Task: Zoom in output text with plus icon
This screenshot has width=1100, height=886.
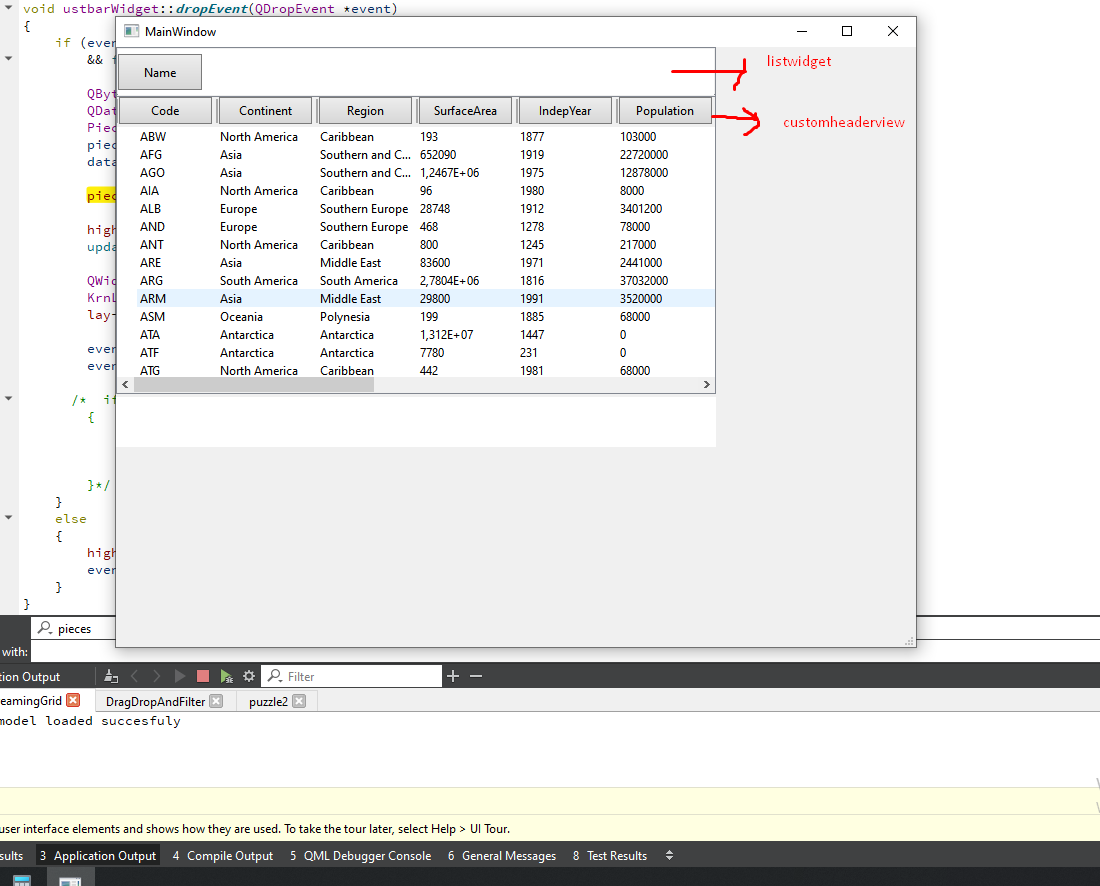Action: tap(453, 676)
